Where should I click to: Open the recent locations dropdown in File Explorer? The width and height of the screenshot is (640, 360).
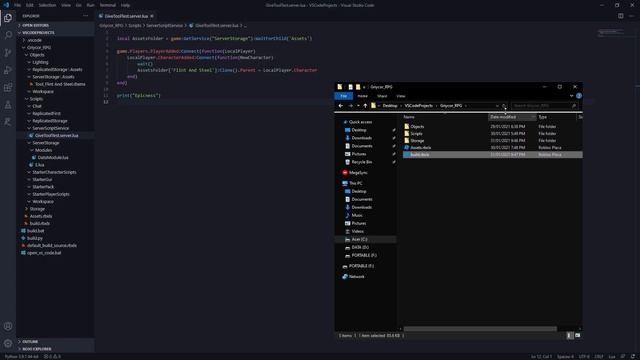tap(358, 106)
